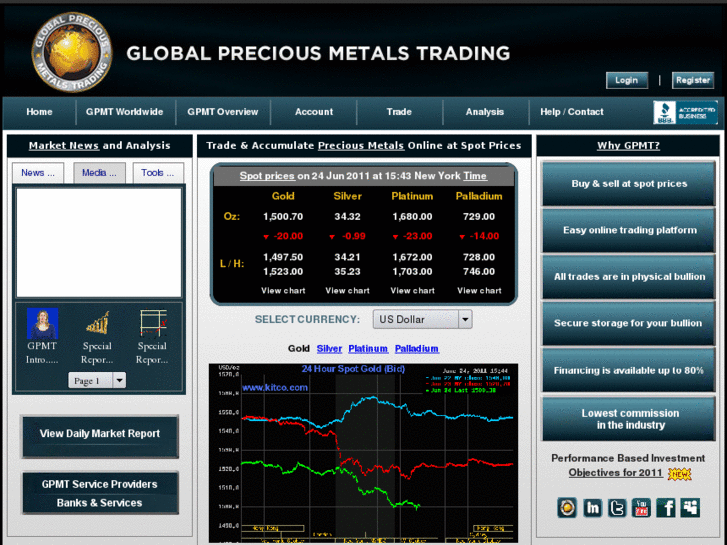Open the GPMT Worldwide menu
The width and height of the screenshot is (727, 545).
[124, 112]
